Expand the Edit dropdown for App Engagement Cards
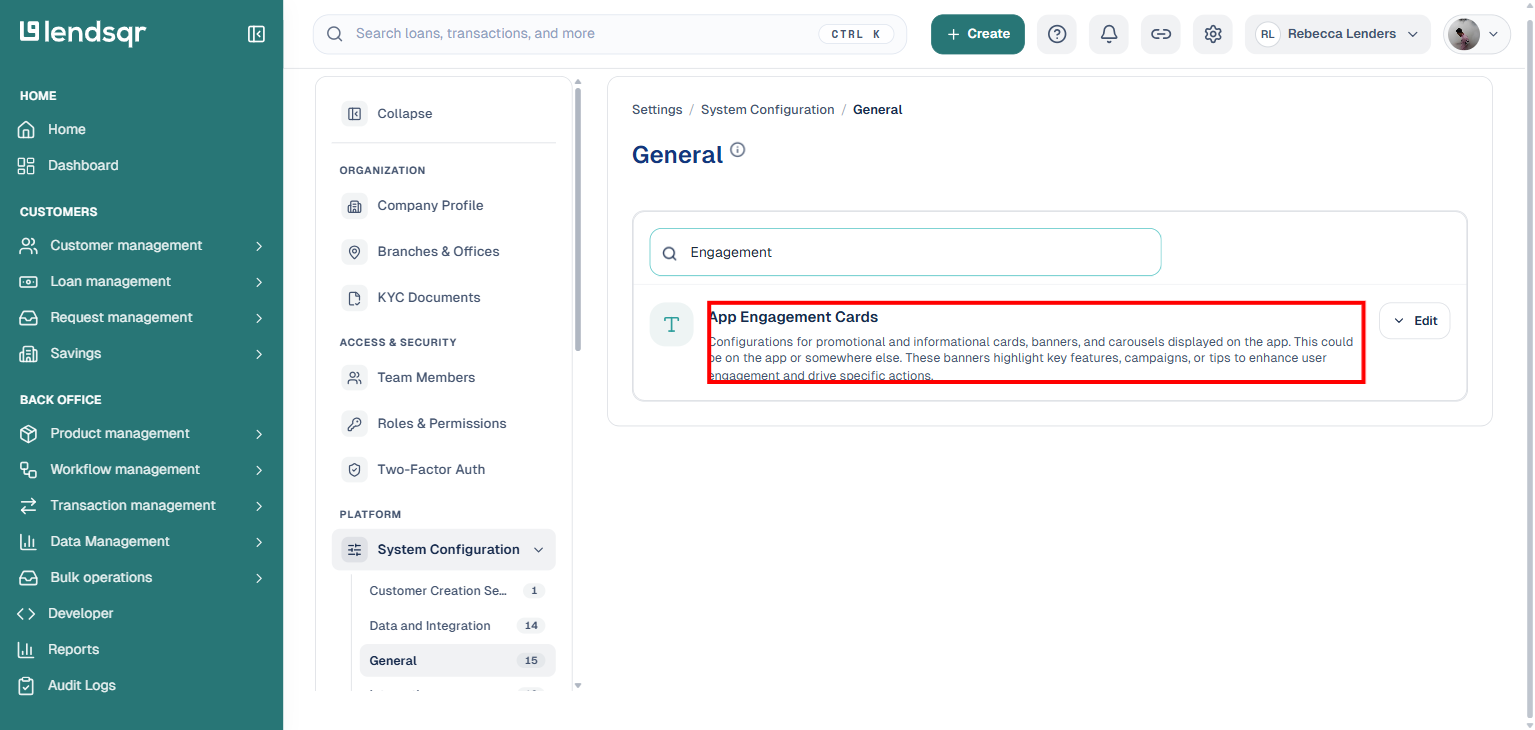Viewport: 1535px width, 730px height. click(x=1414, y=321)
